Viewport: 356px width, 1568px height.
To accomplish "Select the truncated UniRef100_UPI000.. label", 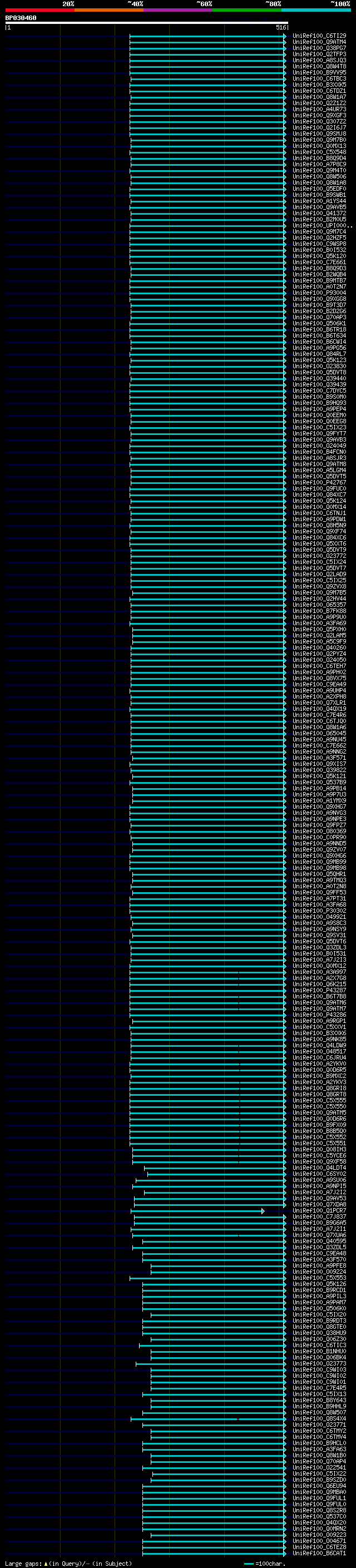I will click(323, 225).
